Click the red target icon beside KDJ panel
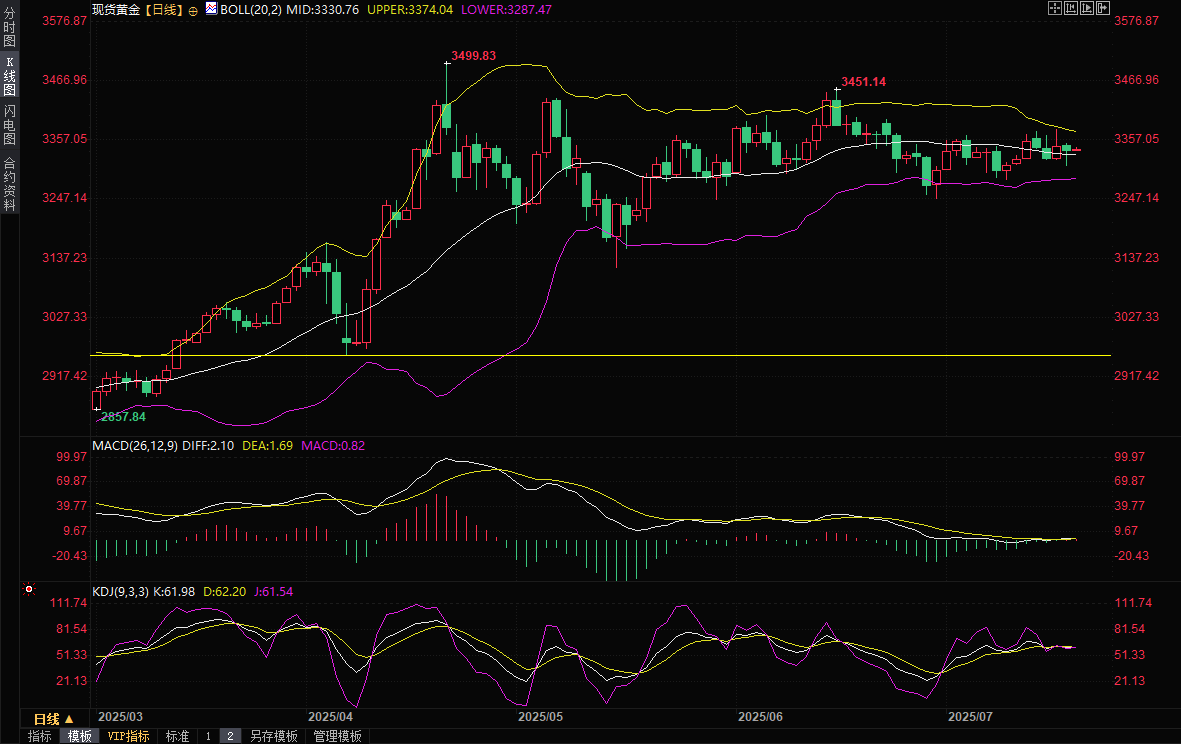This screenshot has width=1181, height=744. click(x=29, y=590)
